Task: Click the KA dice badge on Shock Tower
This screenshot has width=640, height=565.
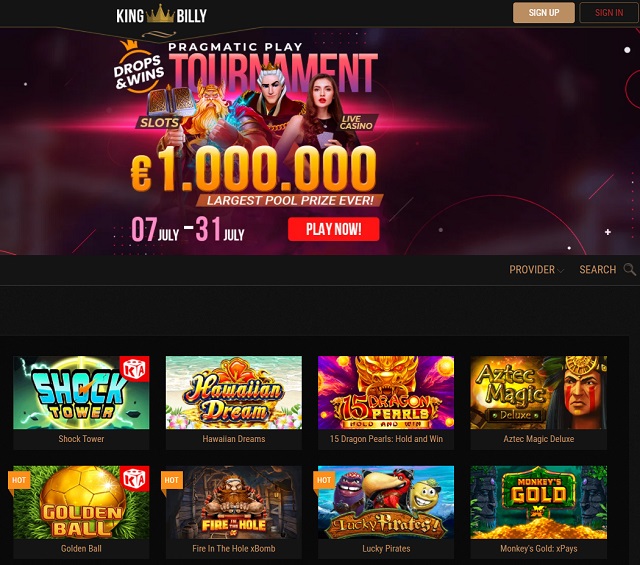Action: [x=134, y=369]
